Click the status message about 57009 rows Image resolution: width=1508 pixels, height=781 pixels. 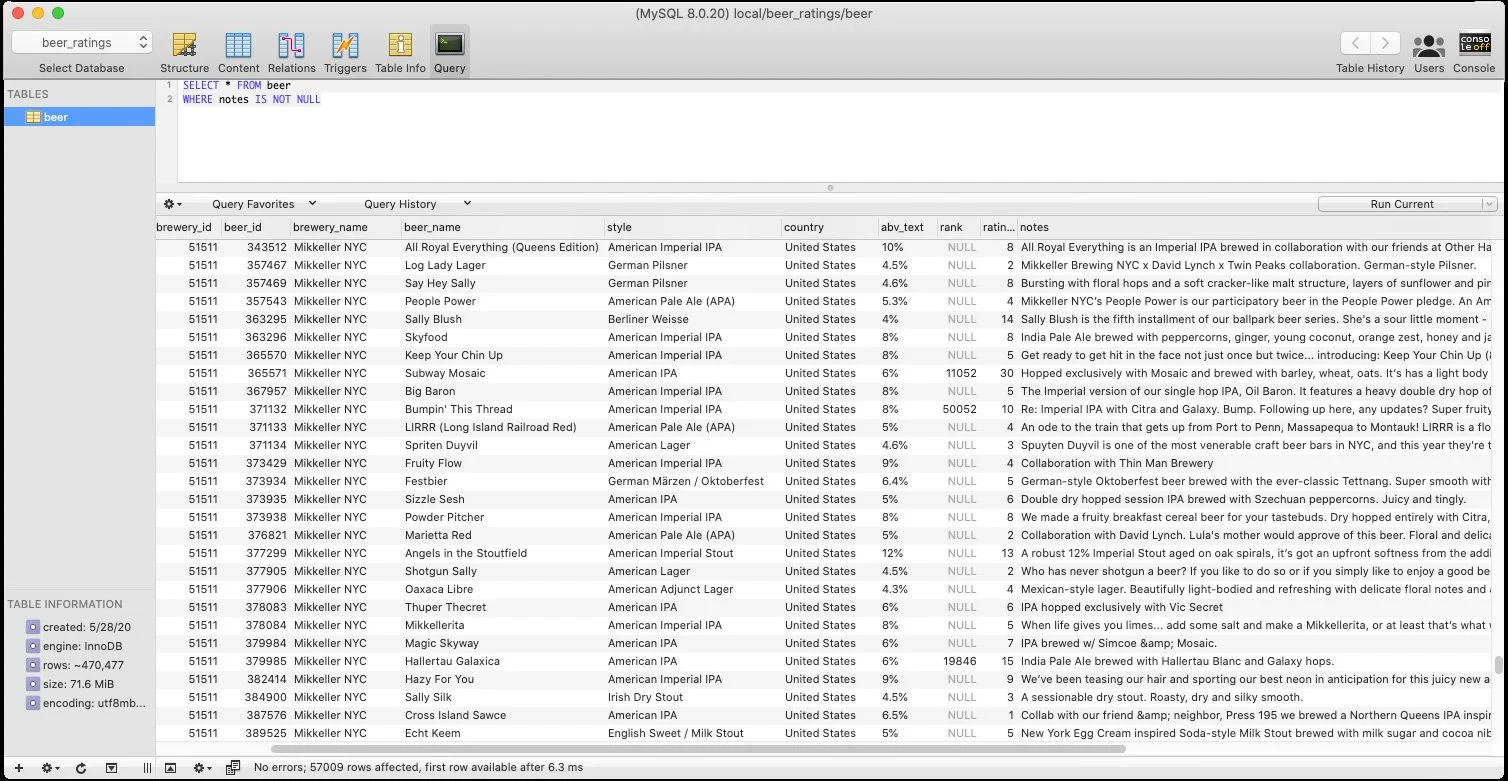[419, 768]
